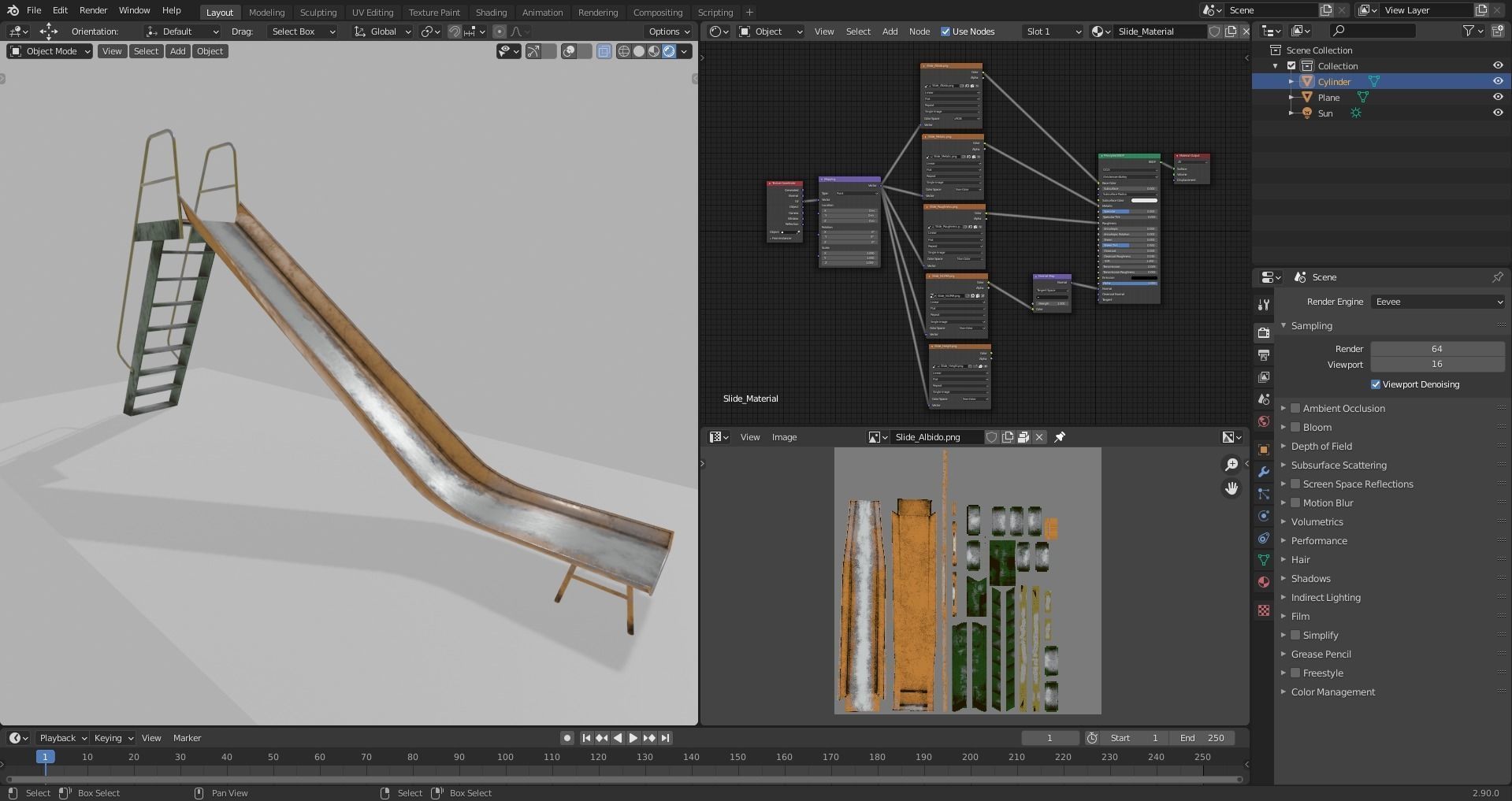Open the UV Editing workspace tab
This screenshot has height=801, width=1512.
coord(372,12)
